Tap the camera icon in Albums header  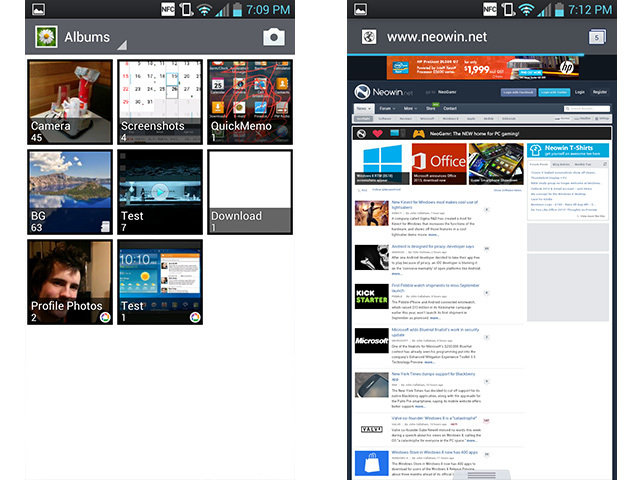[273, 38]
